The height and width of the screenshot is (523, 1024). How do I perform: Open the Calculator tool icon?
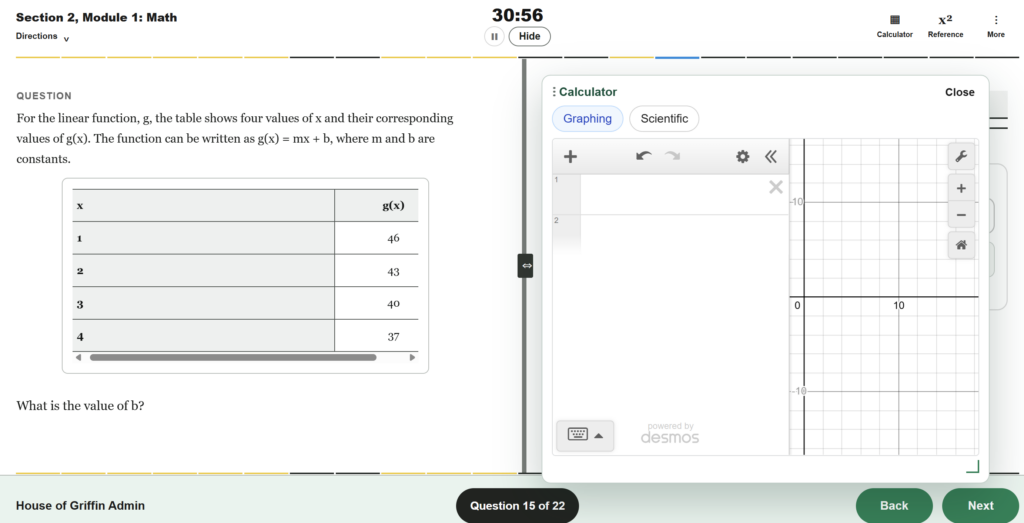point(894,26)
